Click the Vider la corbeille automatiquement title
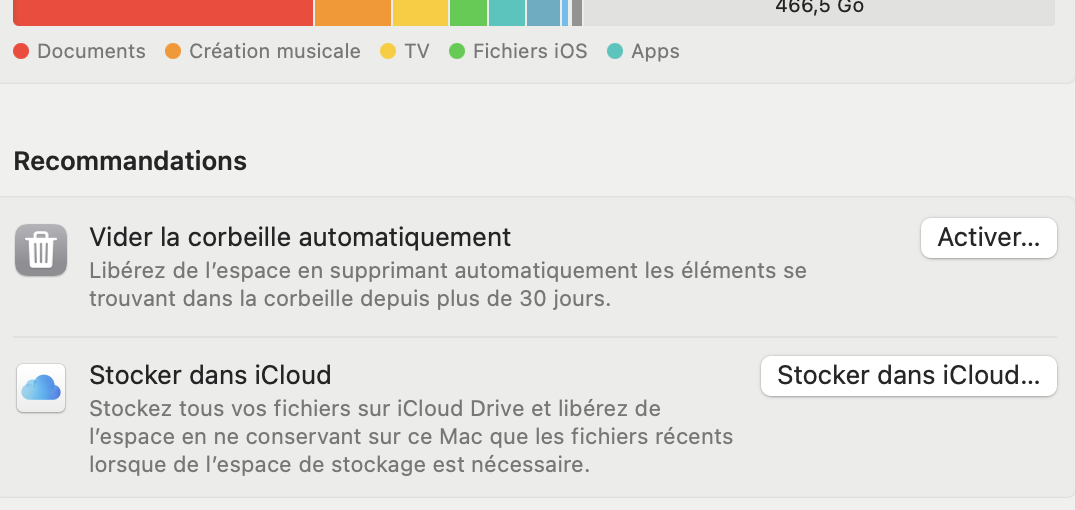The width and height of the screenshot is (1075, 510). 300,237
